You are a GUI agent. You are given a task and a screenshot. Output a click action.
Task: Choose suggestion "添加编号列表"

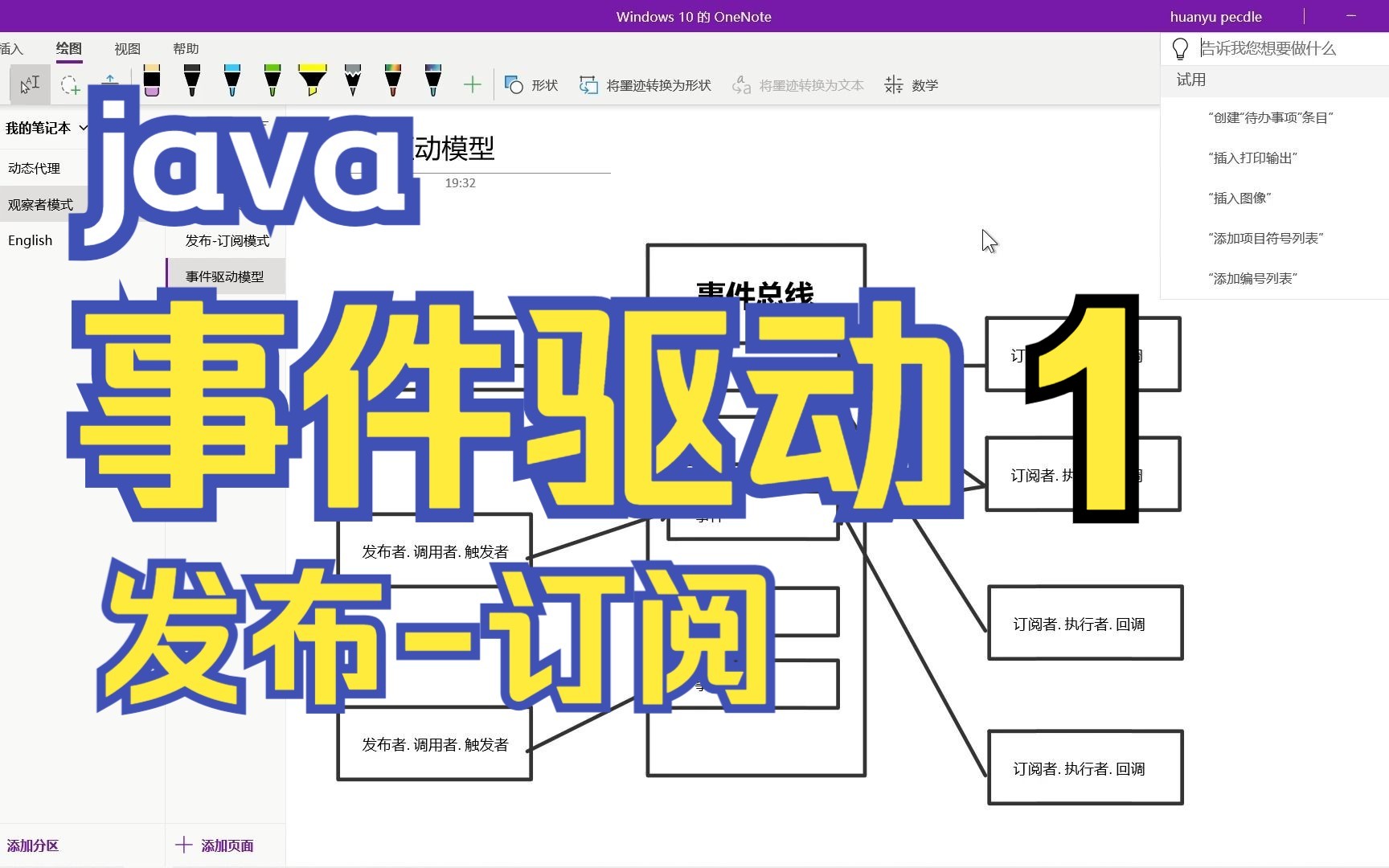pyautogui.click(x=1252, y=278)
